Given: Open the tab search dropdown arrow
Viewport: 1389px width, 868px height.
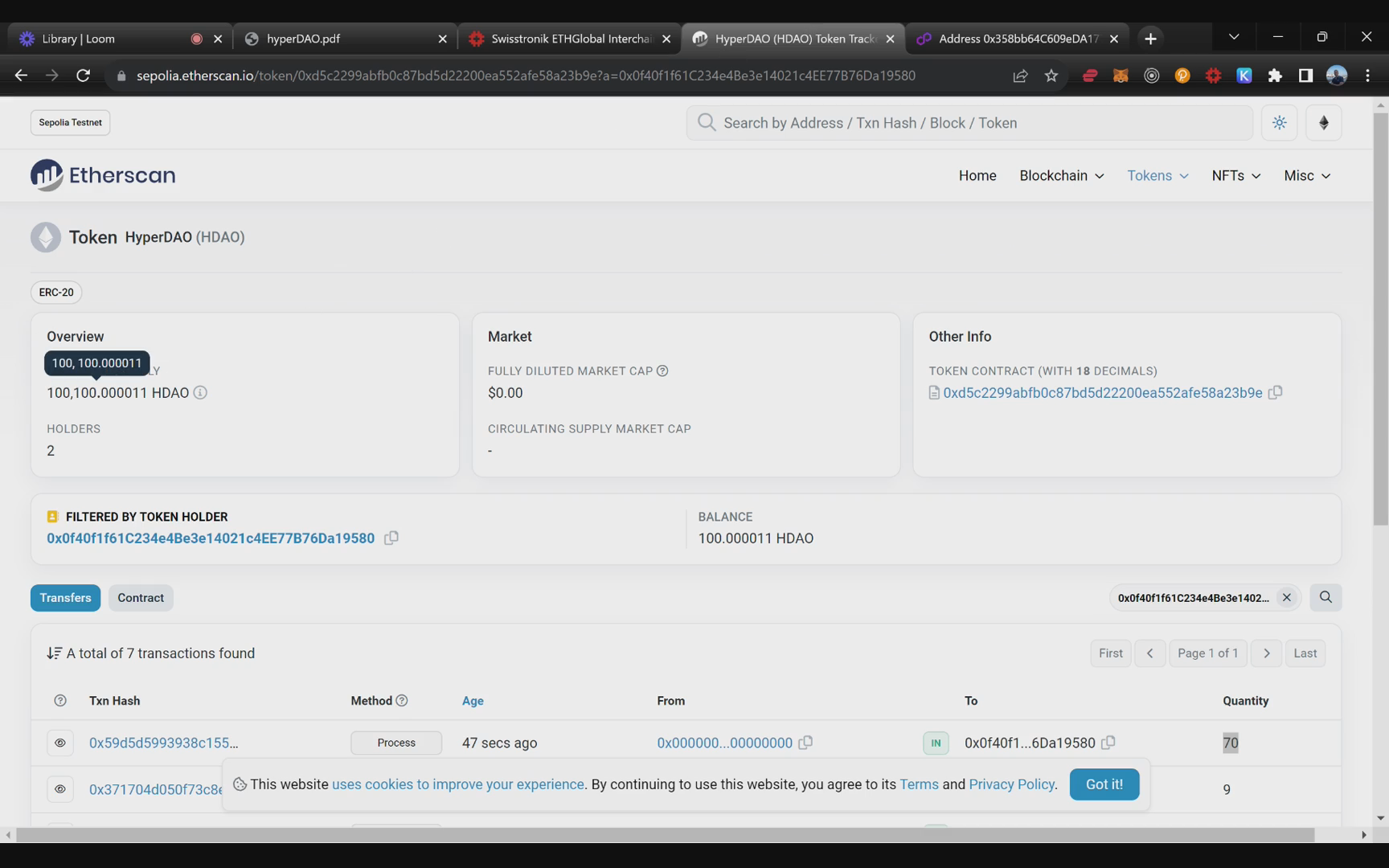Looking at the screenshot, I should point(1234,37).
